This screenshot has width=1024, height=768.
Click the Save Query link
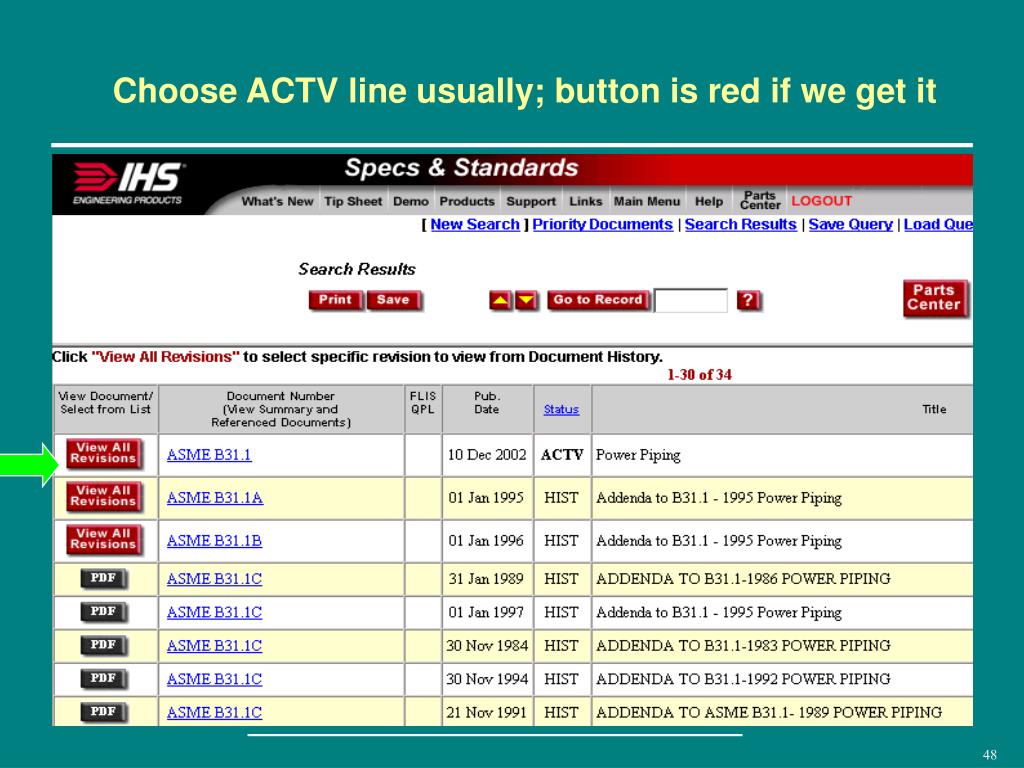[x=850, y=224]
